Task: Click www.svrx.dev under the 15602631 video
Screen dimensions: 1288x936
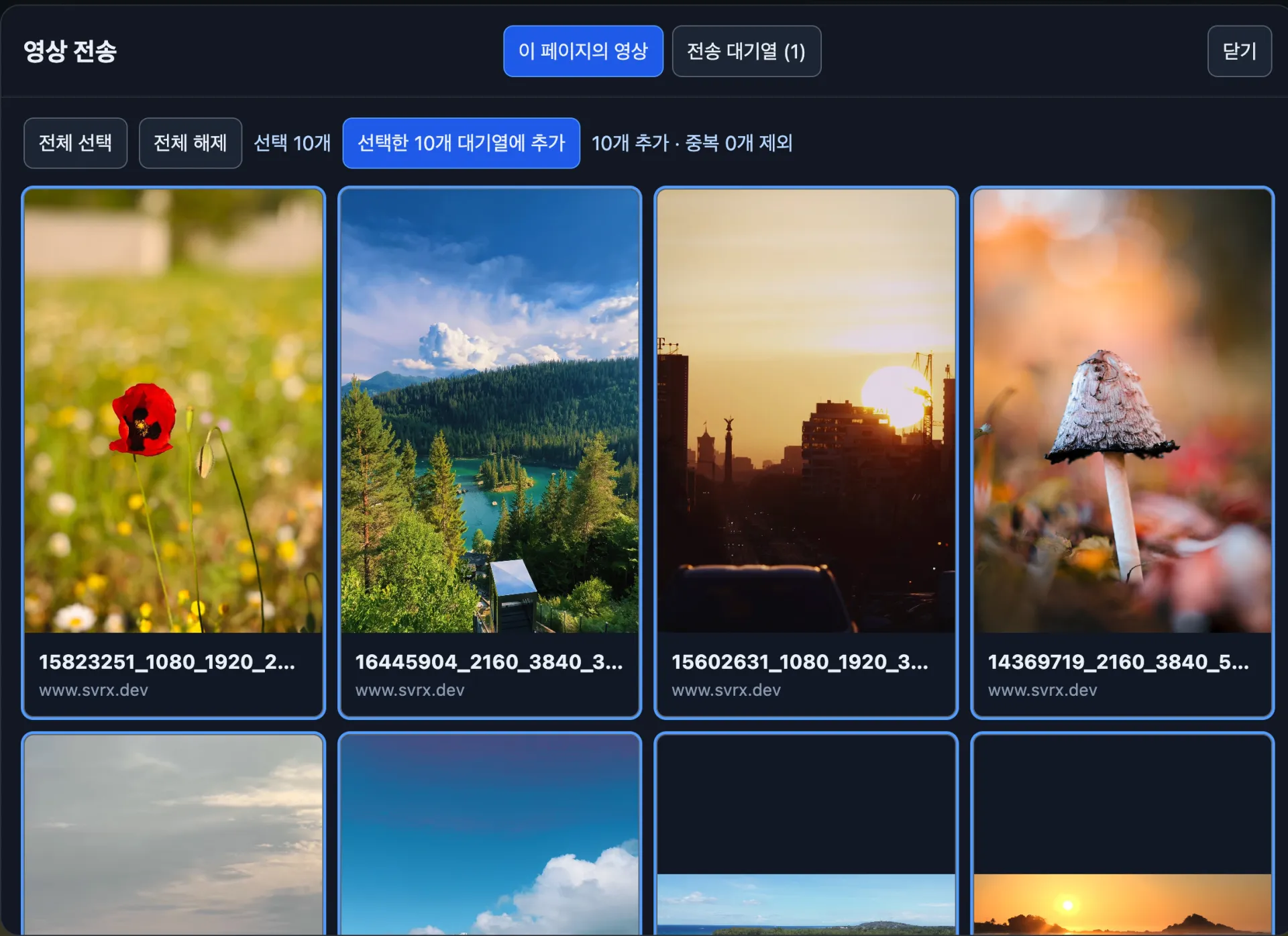Action: coord(727,690)
